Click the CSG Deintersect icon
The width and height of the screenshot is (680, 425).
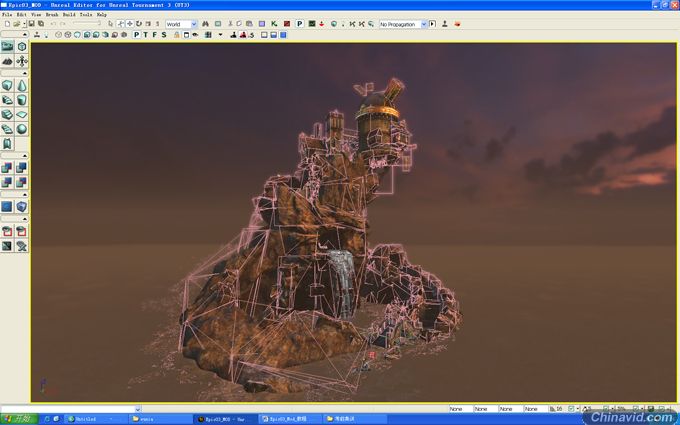coord(22,182)
